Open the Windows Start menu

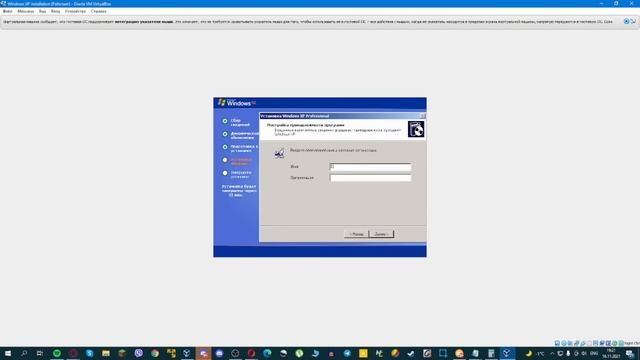click(x=8, y=353)
